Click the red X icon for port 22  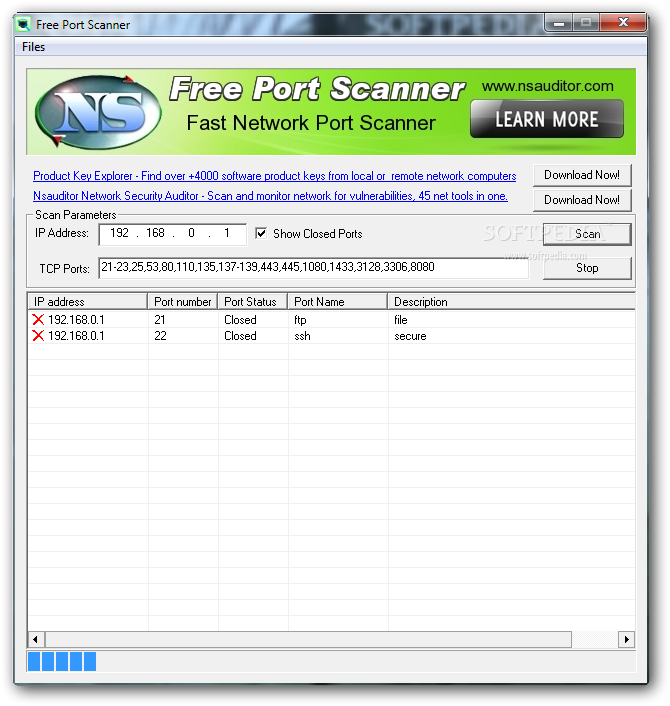38,336
